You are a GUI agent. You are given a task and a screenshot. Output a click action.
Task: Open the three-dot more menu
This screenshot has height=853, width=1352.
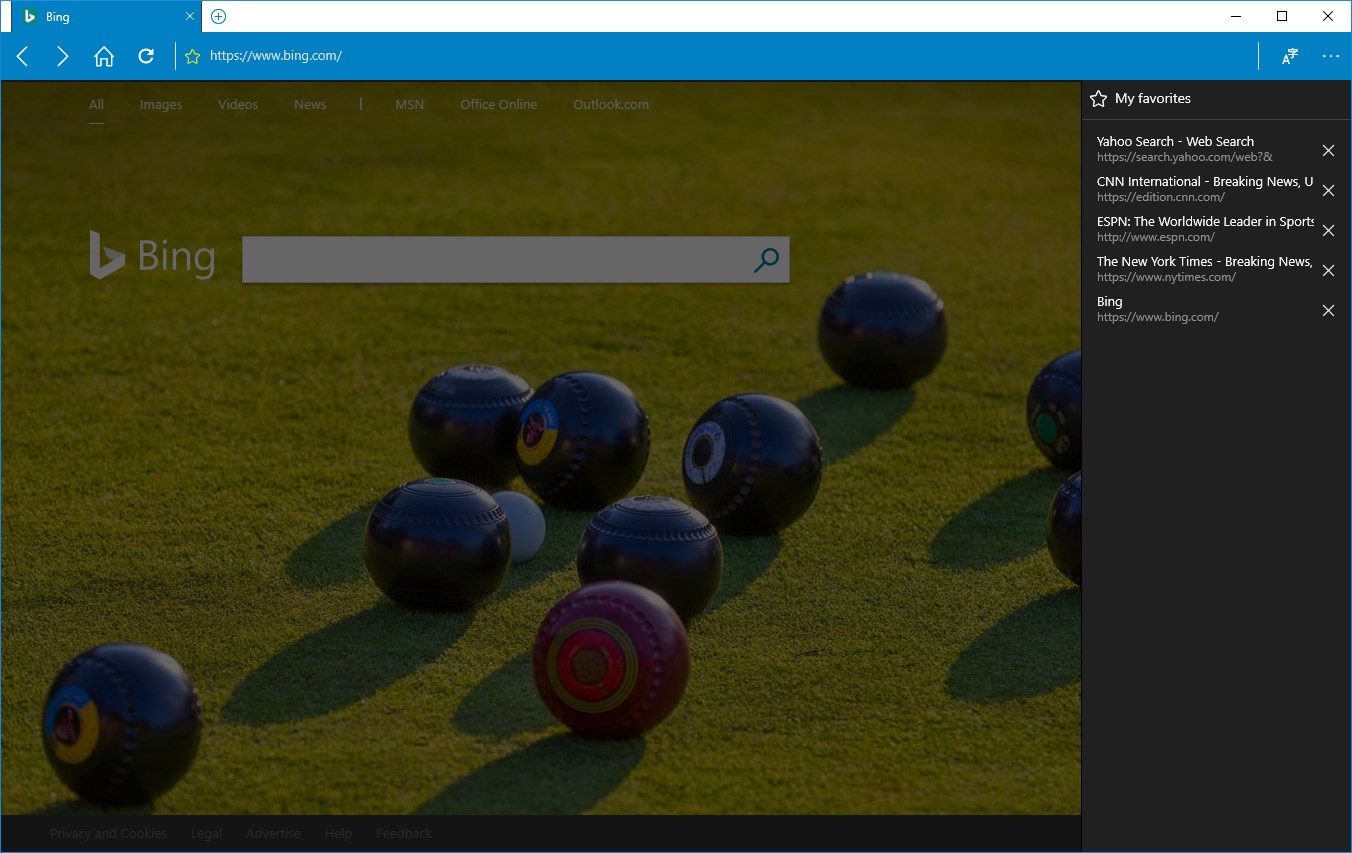(1330, 56)
